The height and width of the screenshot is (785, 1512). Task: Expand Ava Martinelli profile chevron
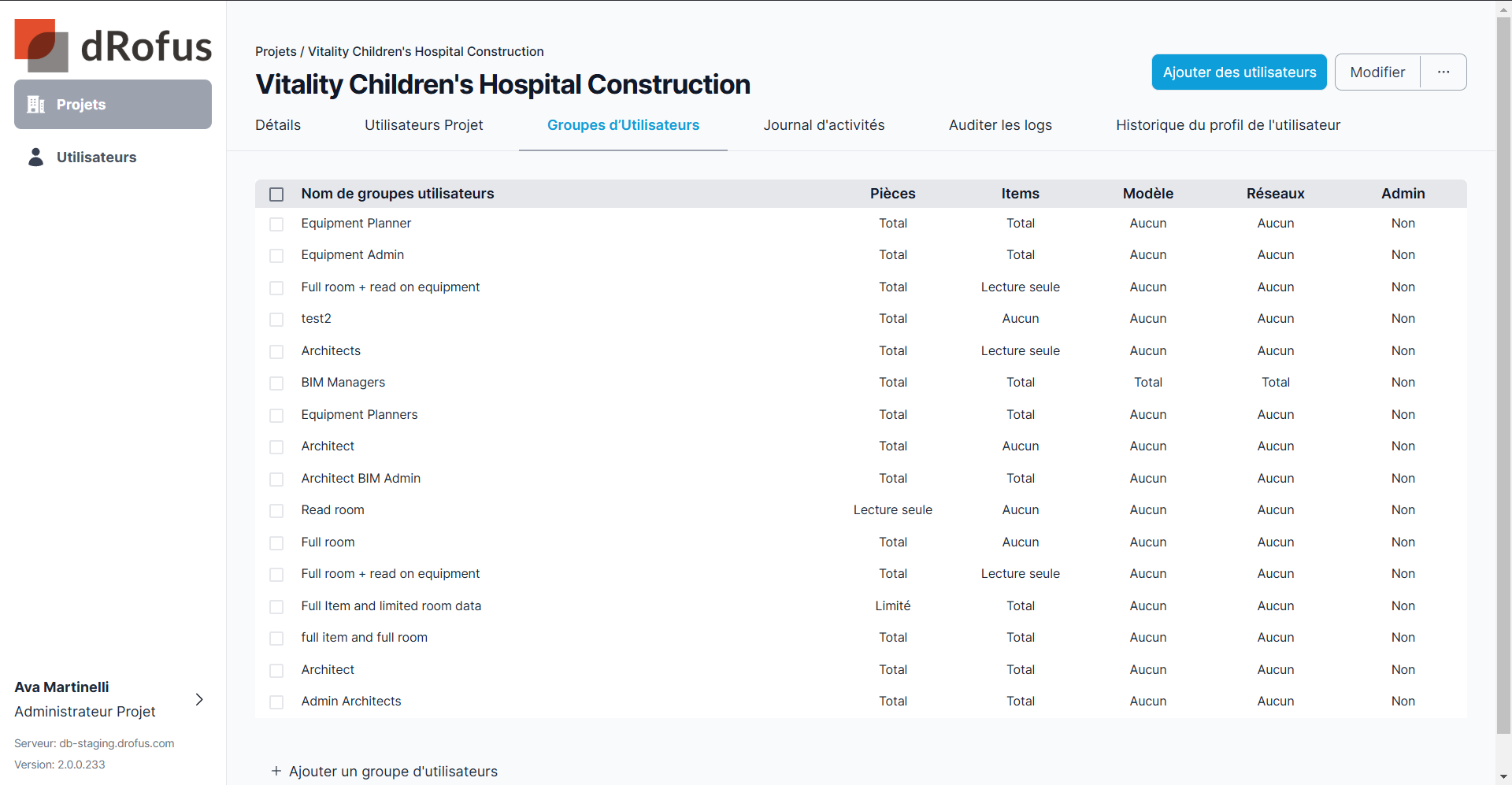199,699
